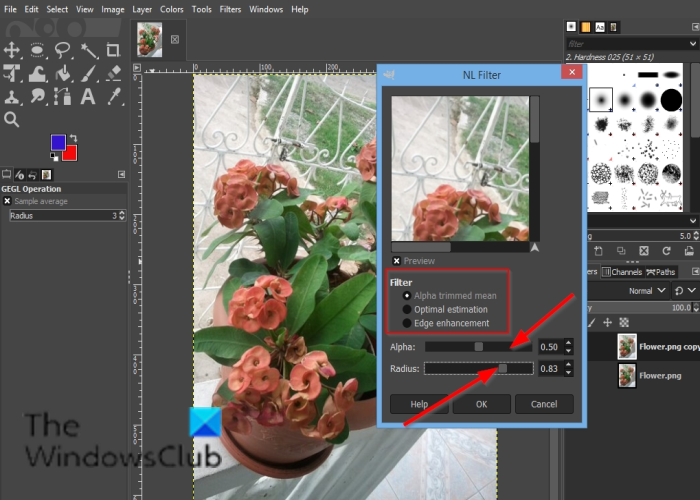Screen dimensions: 700x500
Task: Select the Fuzzy Select magic wand tool
Action: (88, 50)
